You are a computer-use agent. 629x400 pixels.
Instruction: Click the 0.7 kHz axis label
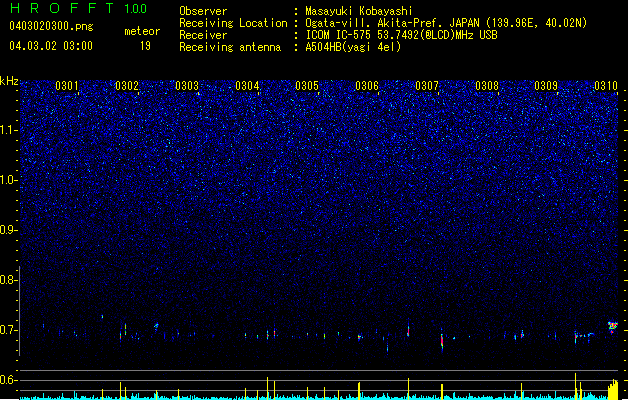click(8, 330)
